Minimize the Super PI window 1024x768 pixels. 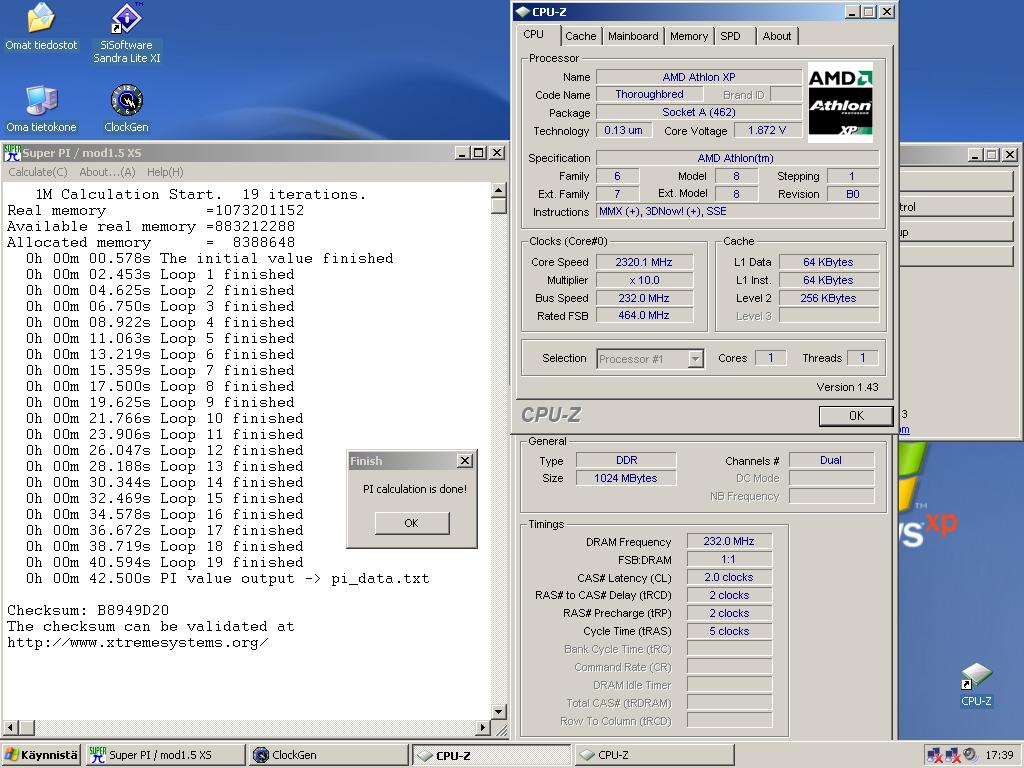pos(462,153)
